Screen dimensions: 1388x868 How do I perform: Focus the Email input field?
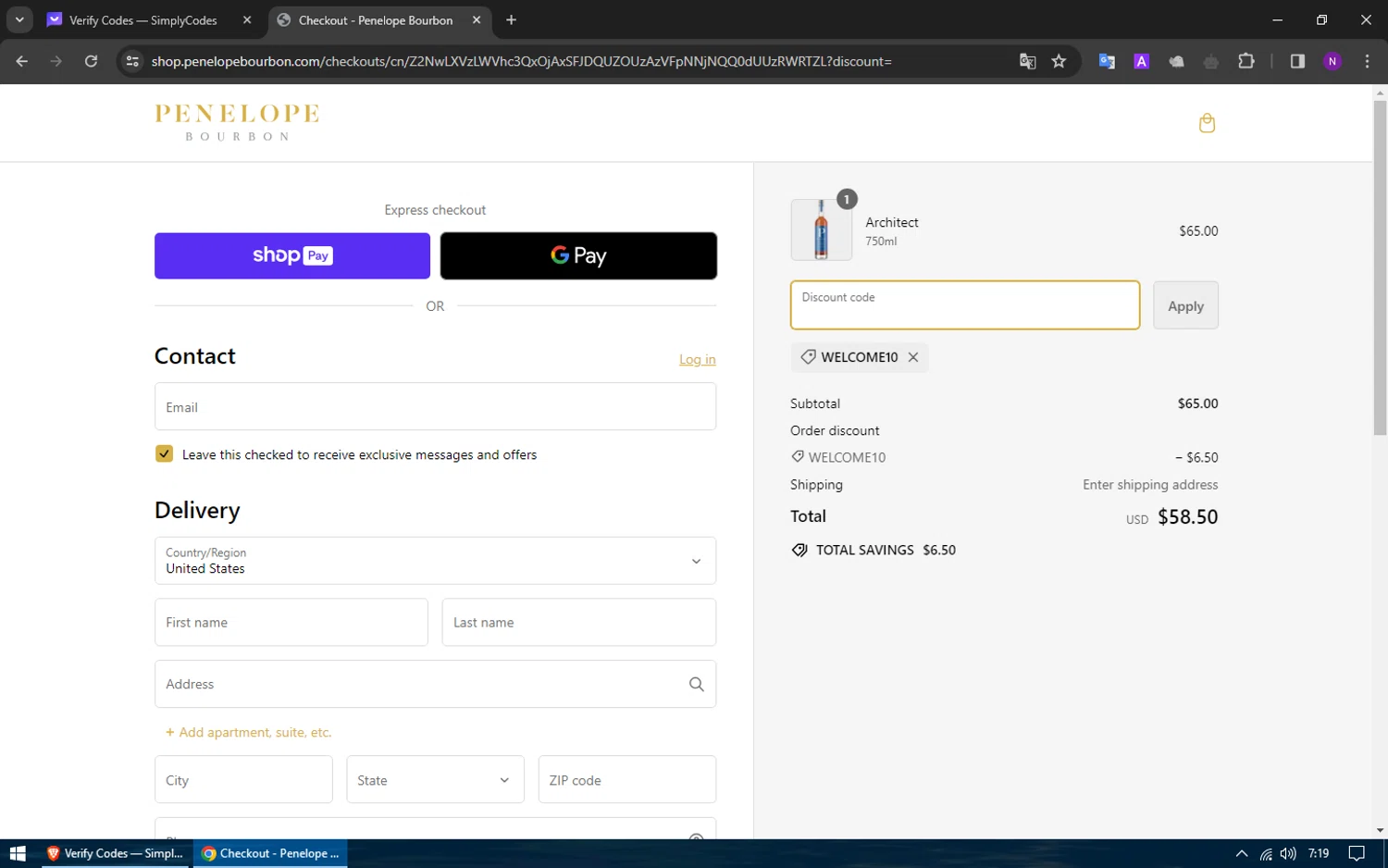click(435, 406)
